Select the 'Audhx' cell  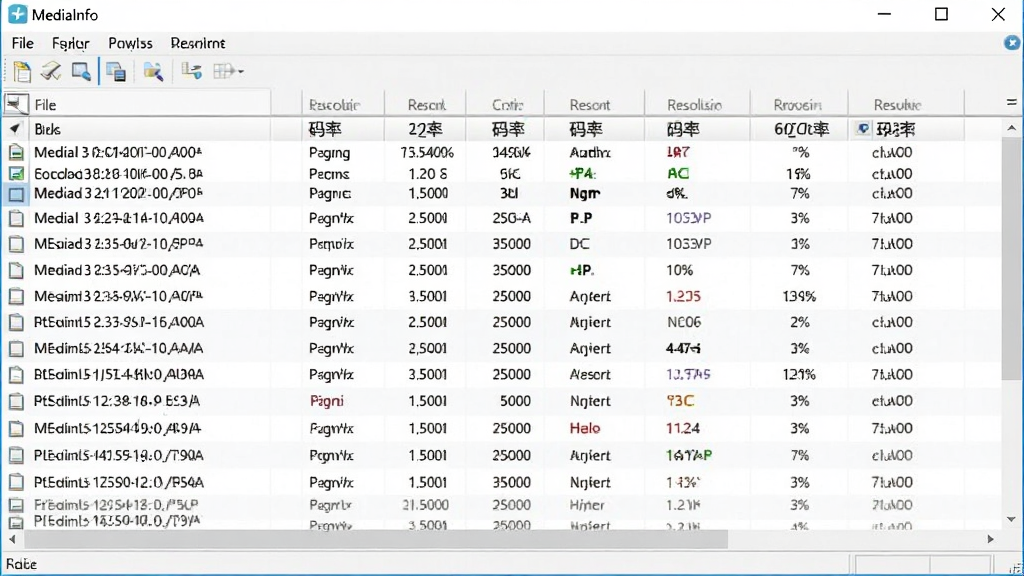pos(590,153)
